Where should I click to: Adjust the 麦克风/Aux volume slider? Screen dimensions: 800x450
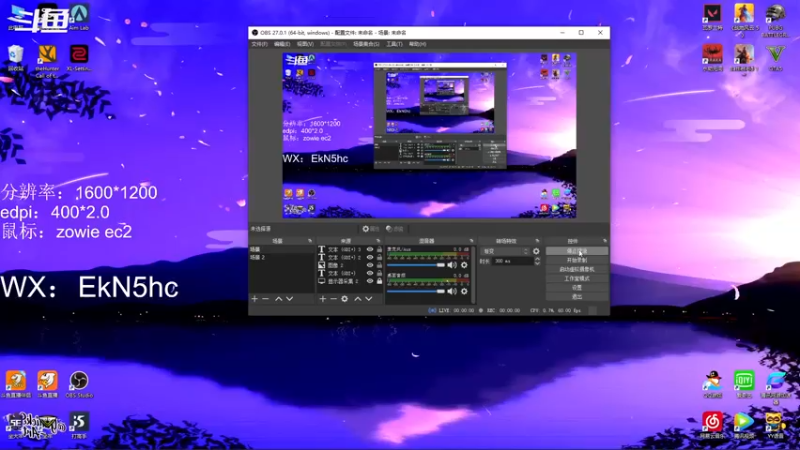tap(416, 265)
